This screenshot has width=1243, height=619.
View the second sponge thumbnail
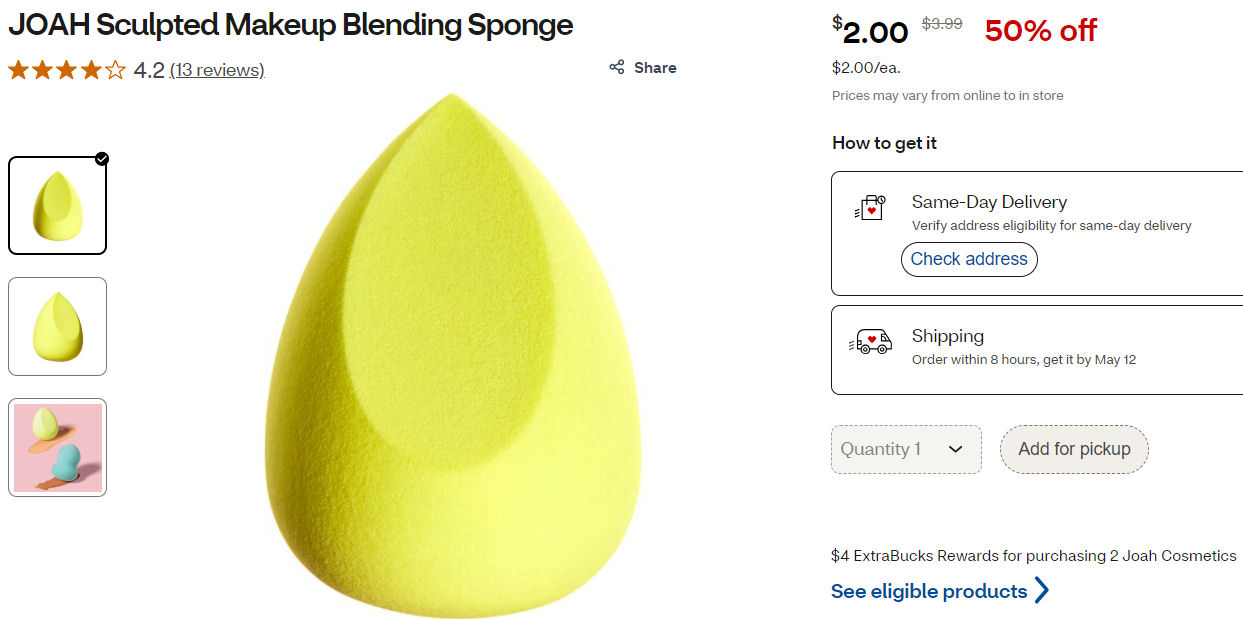57,327
